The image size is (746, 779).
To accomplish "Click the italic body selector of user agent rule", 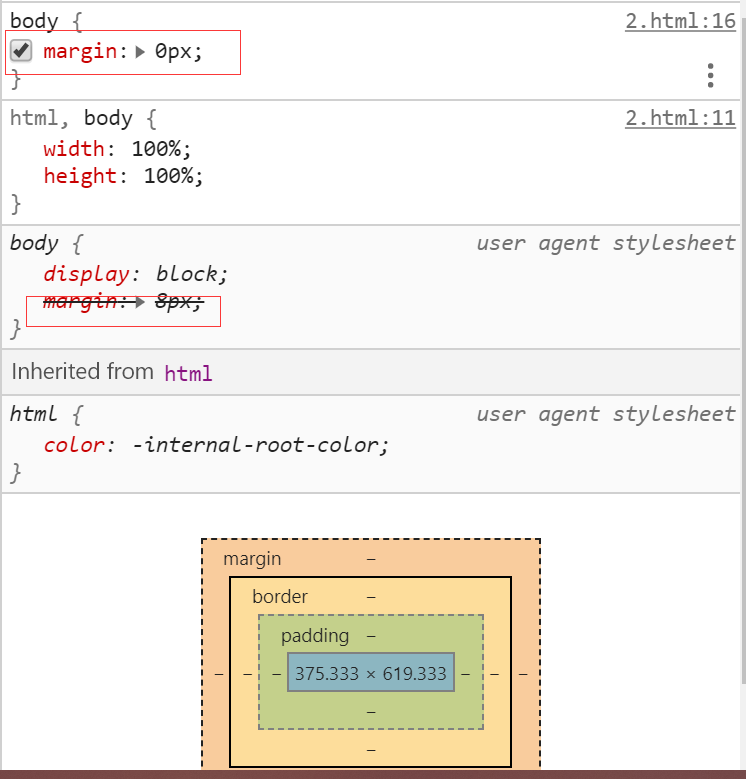I will click(34, 244).
